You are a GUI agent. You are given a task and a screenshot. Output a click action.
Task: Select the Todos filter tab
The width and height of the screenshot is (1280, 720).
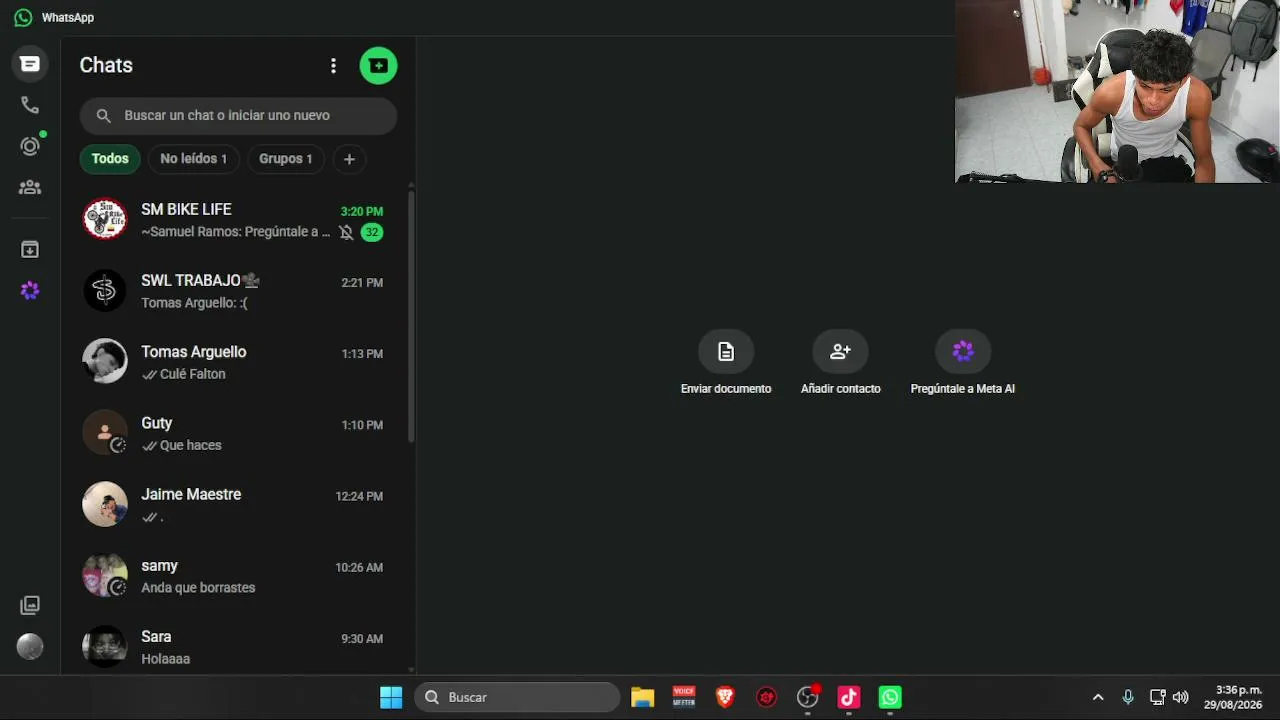pos(110,158)
